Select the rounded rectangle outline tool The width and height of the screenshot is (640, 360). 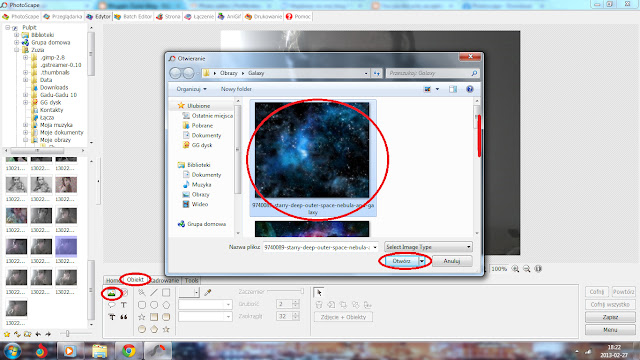pyautogui.click(x=142, y=304)
